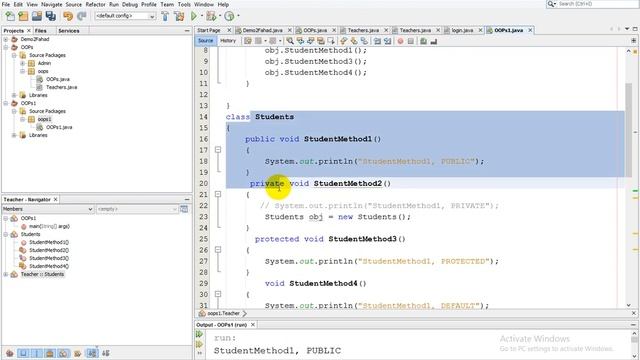Screen dimensions: 640x360
Task: Toggle Show Fields filter in Navigator
Action: [x=23, y=353]
